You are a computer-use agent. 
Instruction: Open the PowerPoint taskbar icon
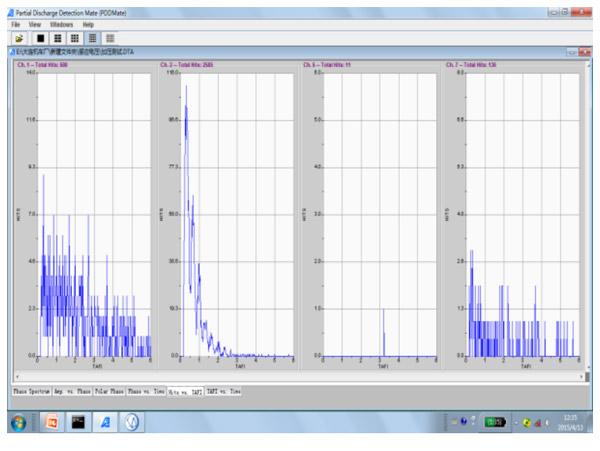(52, 423)
